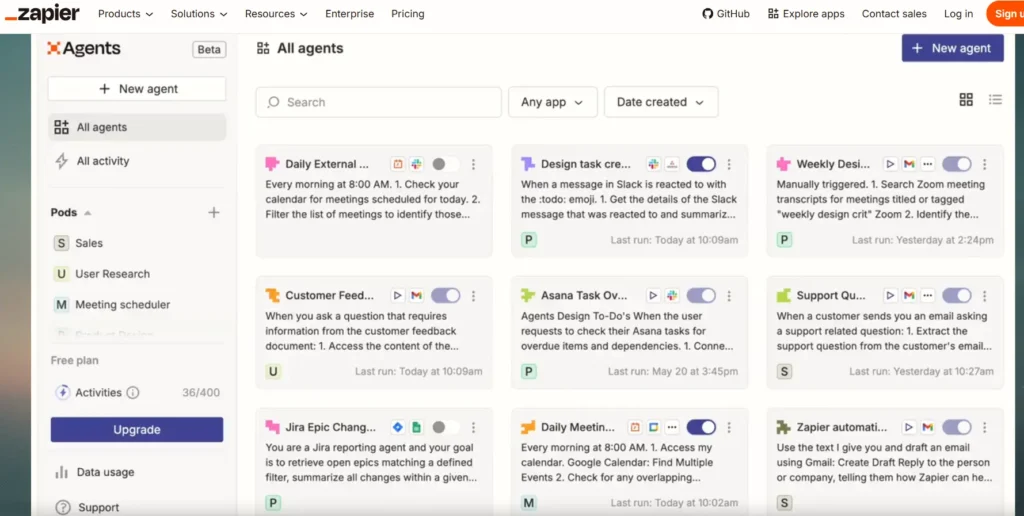Click the Zapier logo
Viewport: 1024px width, 516px height.
42,14
